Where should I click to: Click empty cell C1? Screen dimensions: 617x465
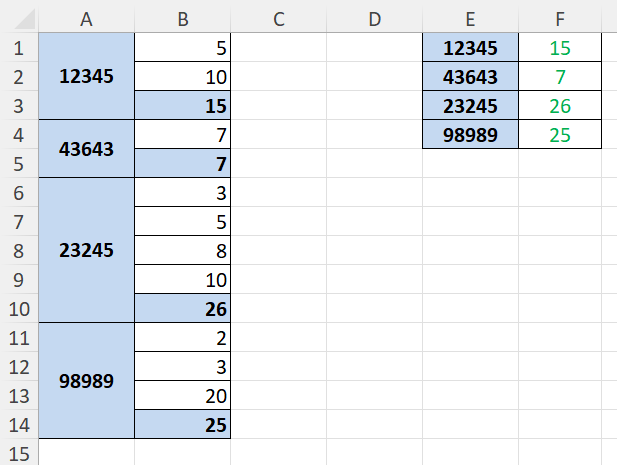point(279,47)
